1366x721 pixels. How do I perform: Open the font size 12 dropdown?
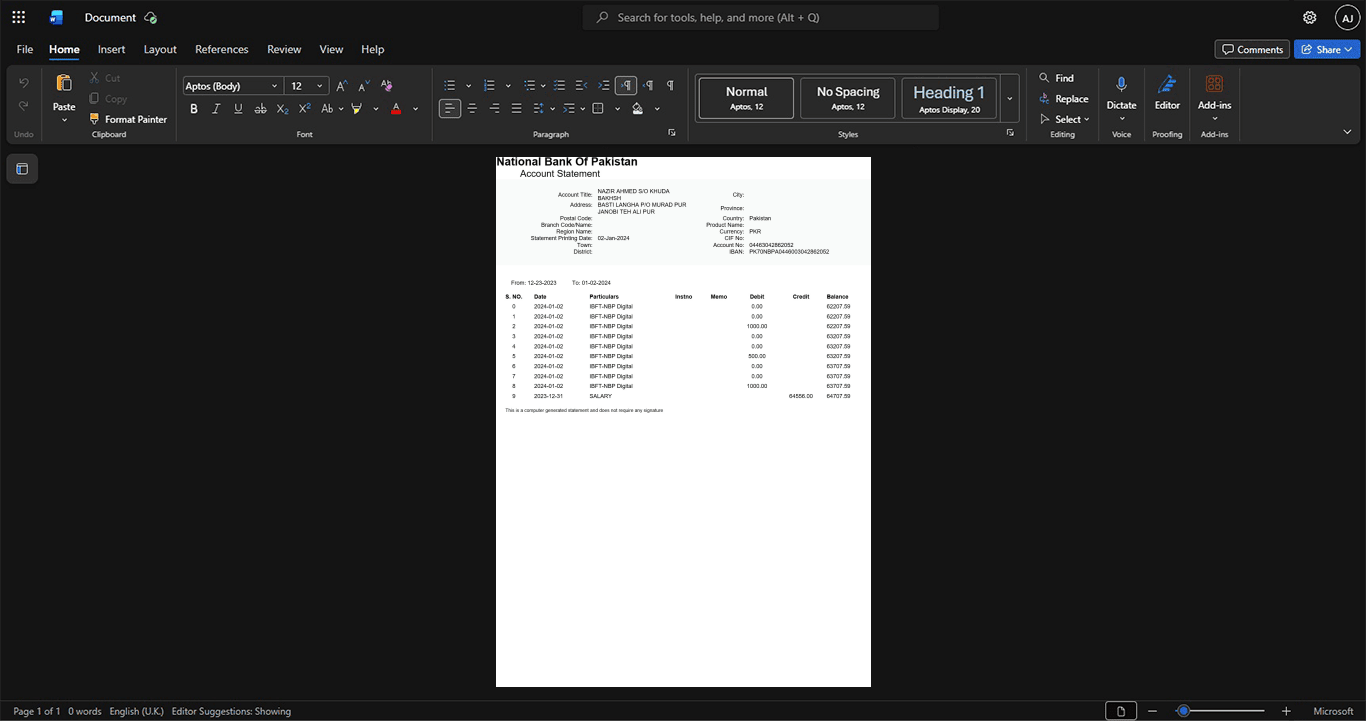click(320, 86)
